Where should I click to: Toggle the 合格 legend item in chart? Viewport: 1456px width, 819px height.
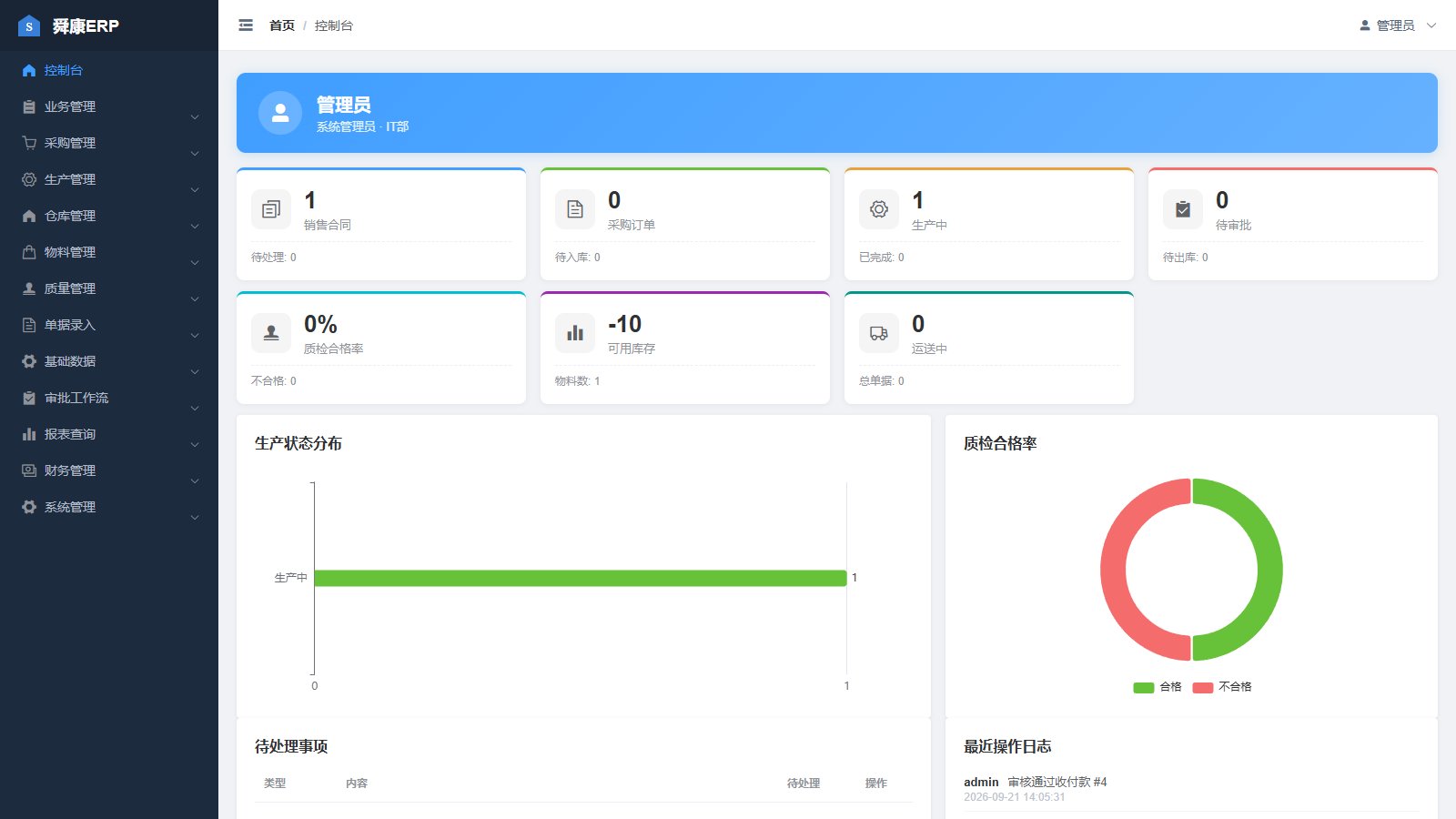click(x=1158, y=687)
